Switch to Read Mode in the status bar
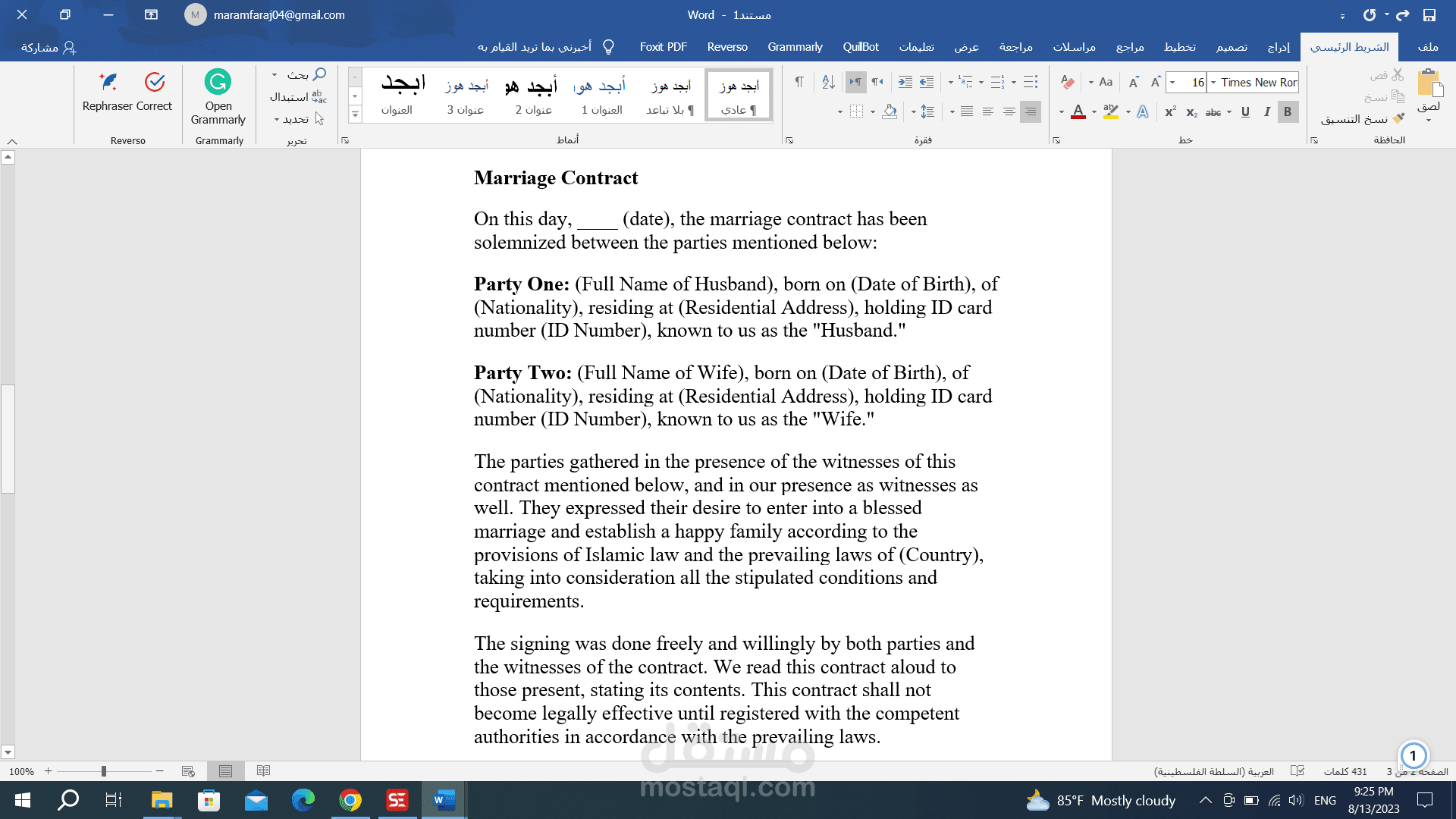The image size is (1456, 819). 263,770
